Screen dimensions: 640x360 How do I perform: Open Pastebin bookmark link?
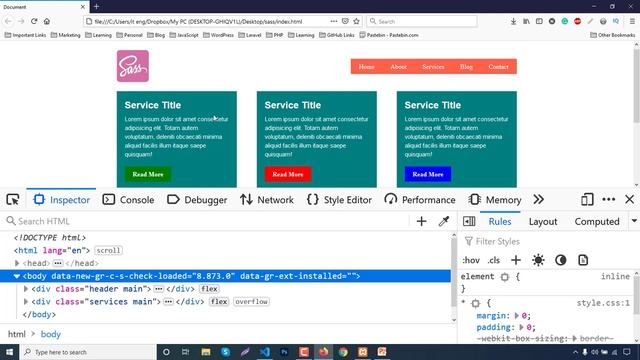389,35
